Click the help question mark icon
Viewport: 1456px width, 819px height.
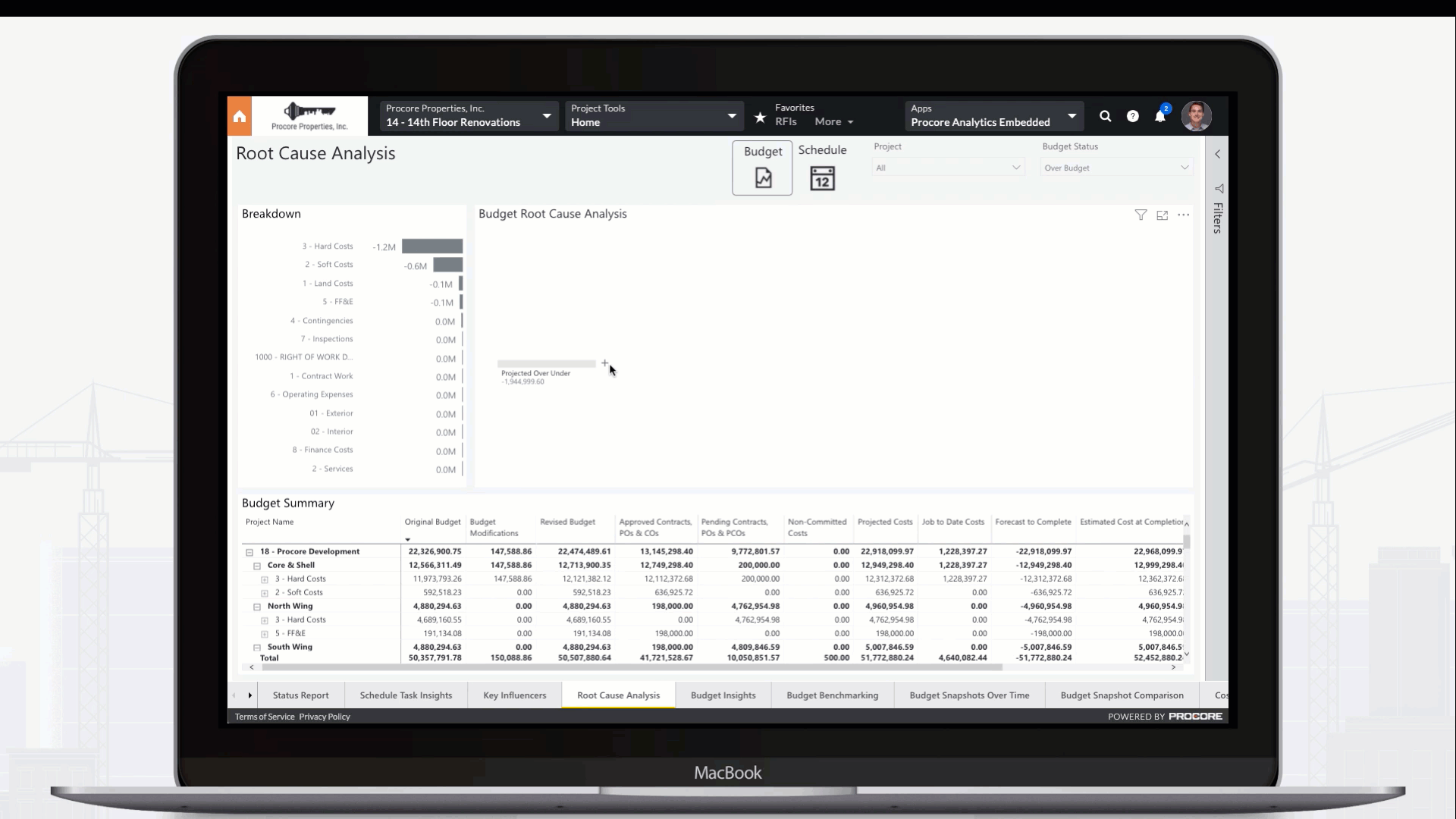[1132, 116]
